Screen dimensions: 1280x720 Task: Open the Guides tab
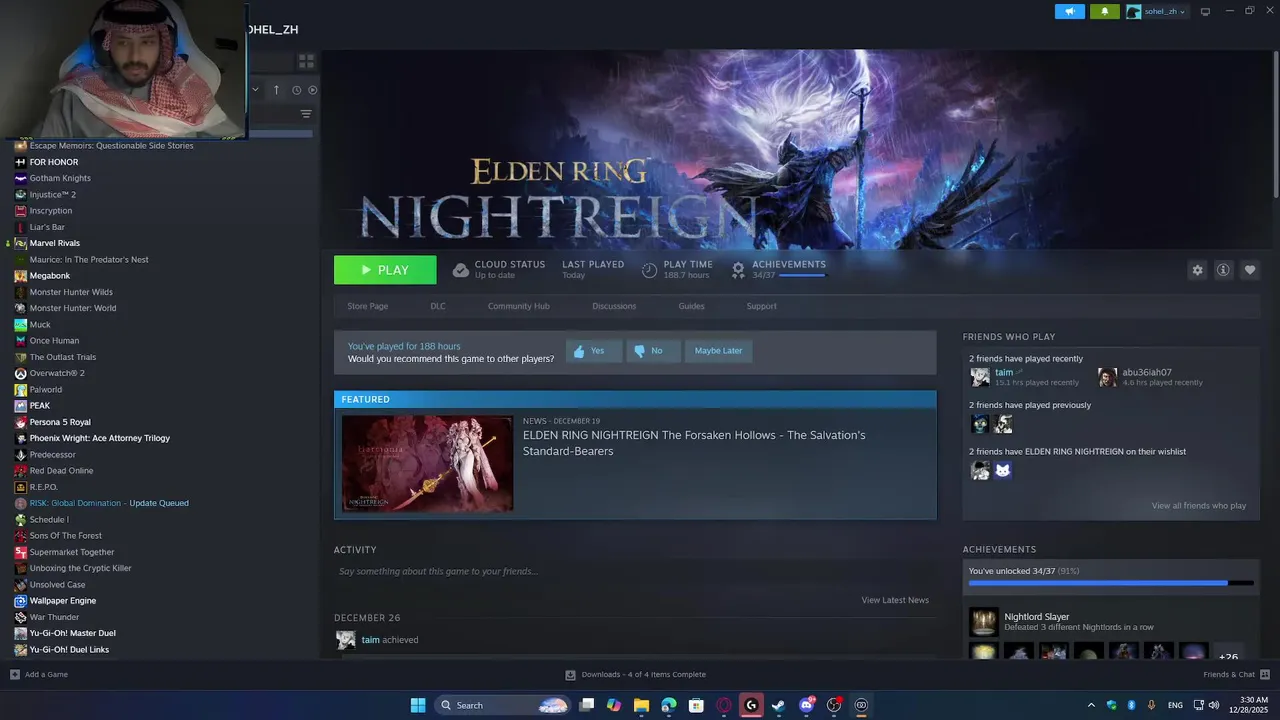[691, 306]
